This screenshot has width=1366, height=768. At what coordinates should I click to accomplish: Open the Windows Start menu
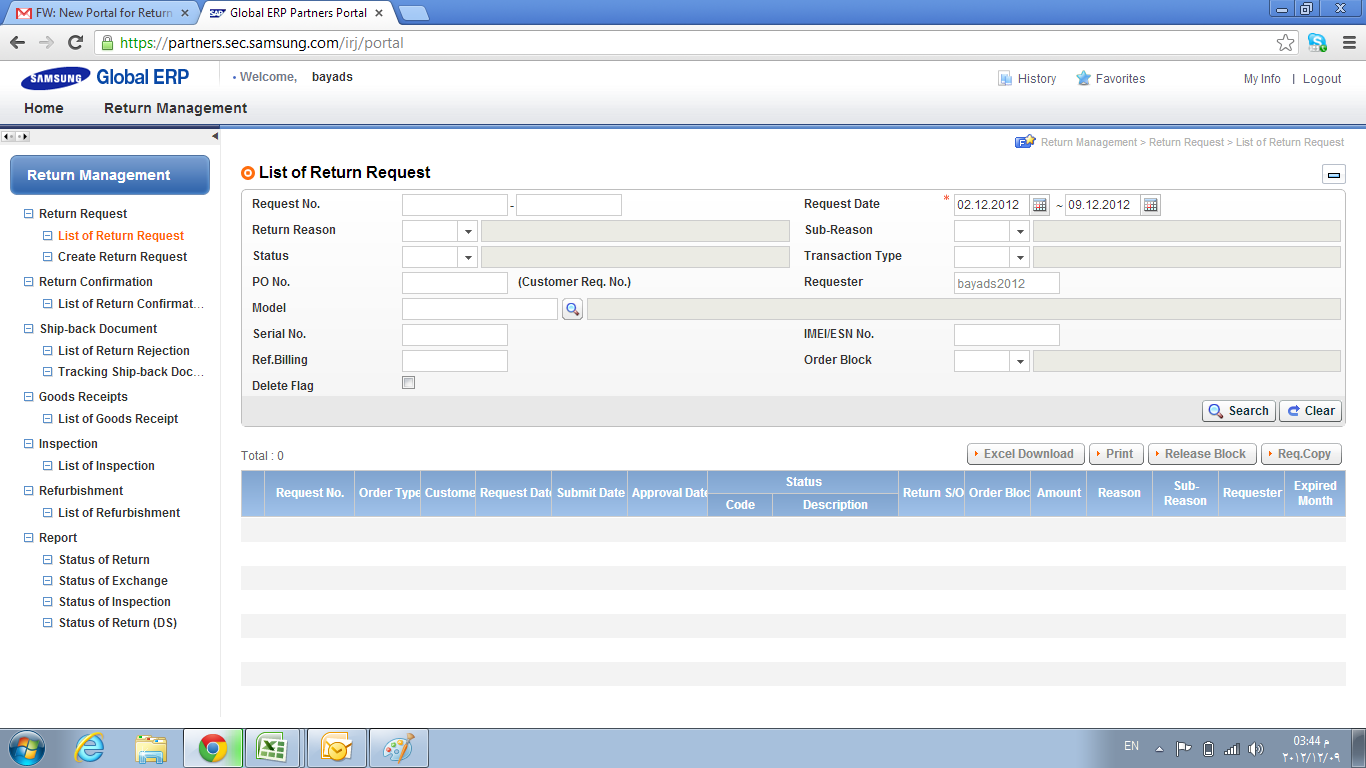25,748
